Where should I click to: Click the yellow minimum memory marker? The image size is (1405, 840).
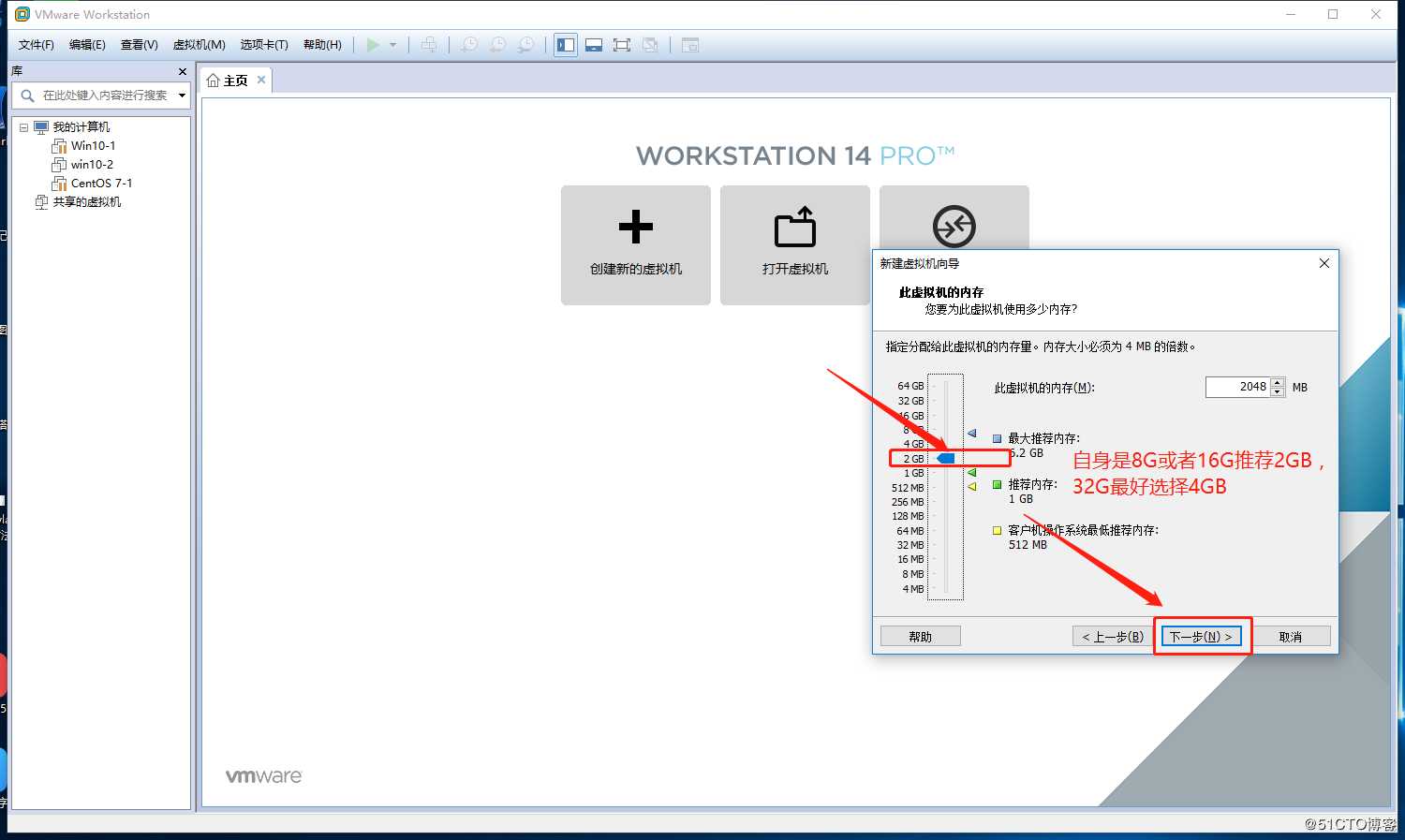pyautogui.click(x=972, y=486)
